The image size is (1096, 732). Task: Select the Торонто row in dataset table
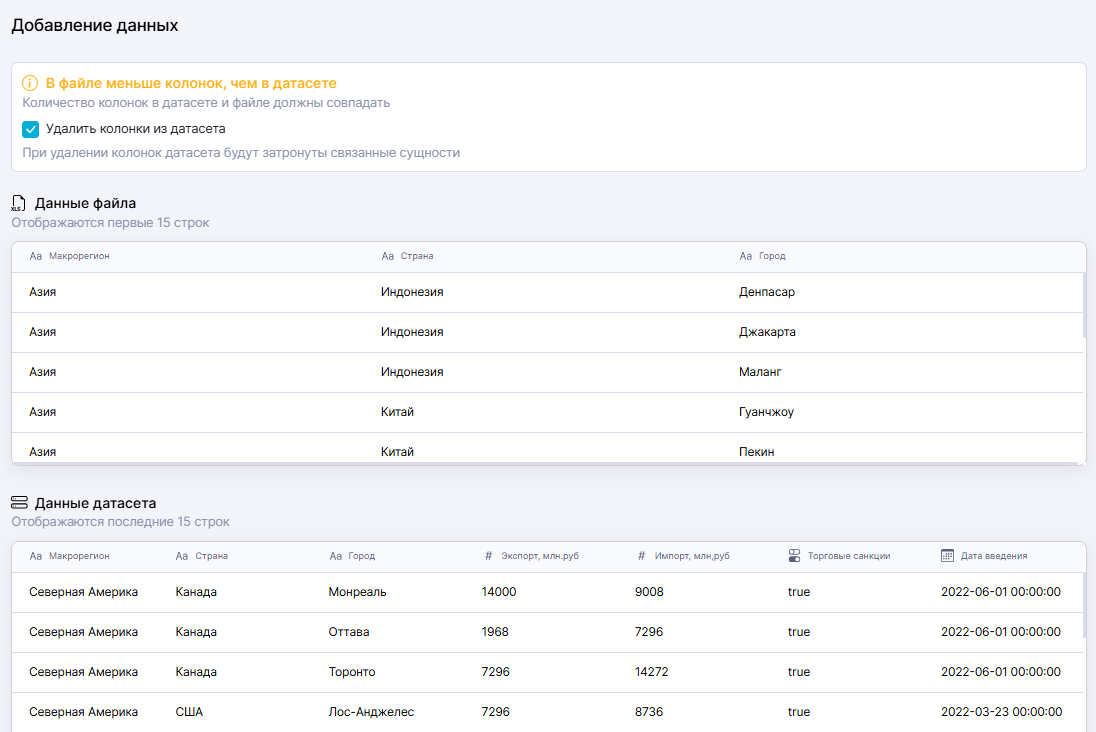[x=352, y=672]
